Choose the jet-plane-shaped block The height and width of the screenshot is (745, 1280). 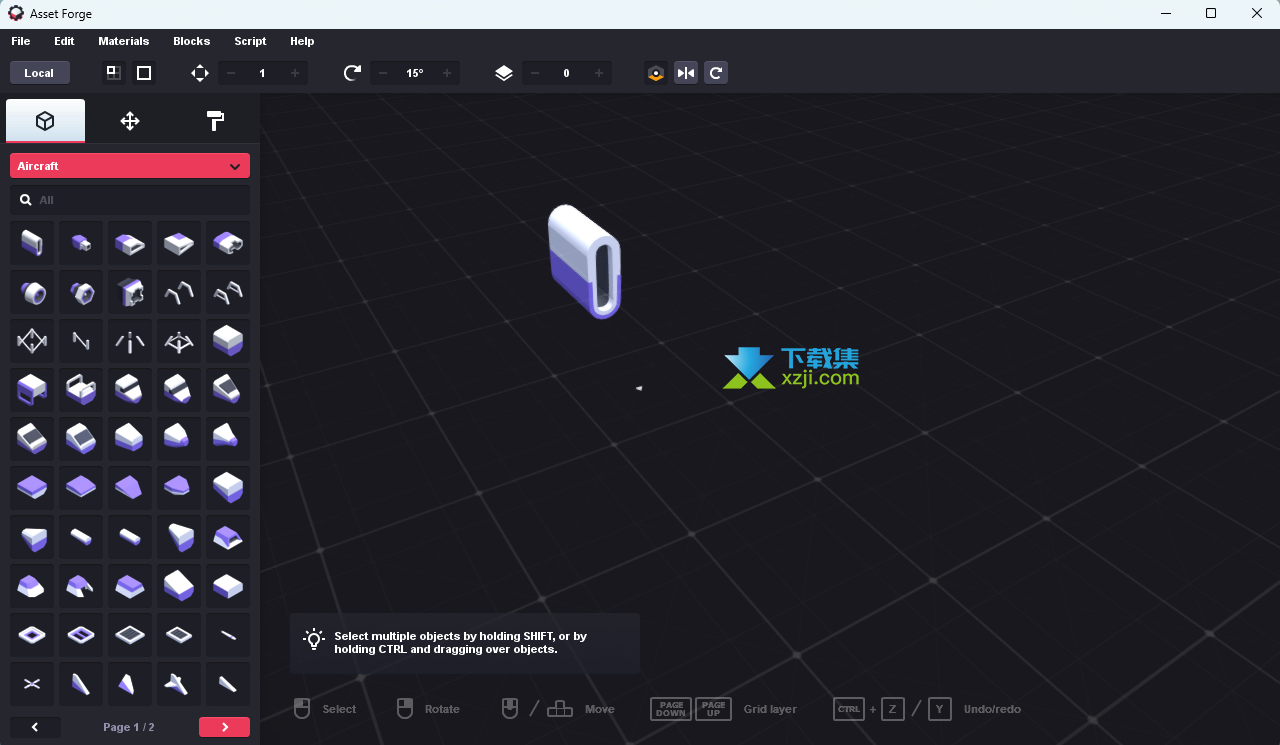coord(179,684)
